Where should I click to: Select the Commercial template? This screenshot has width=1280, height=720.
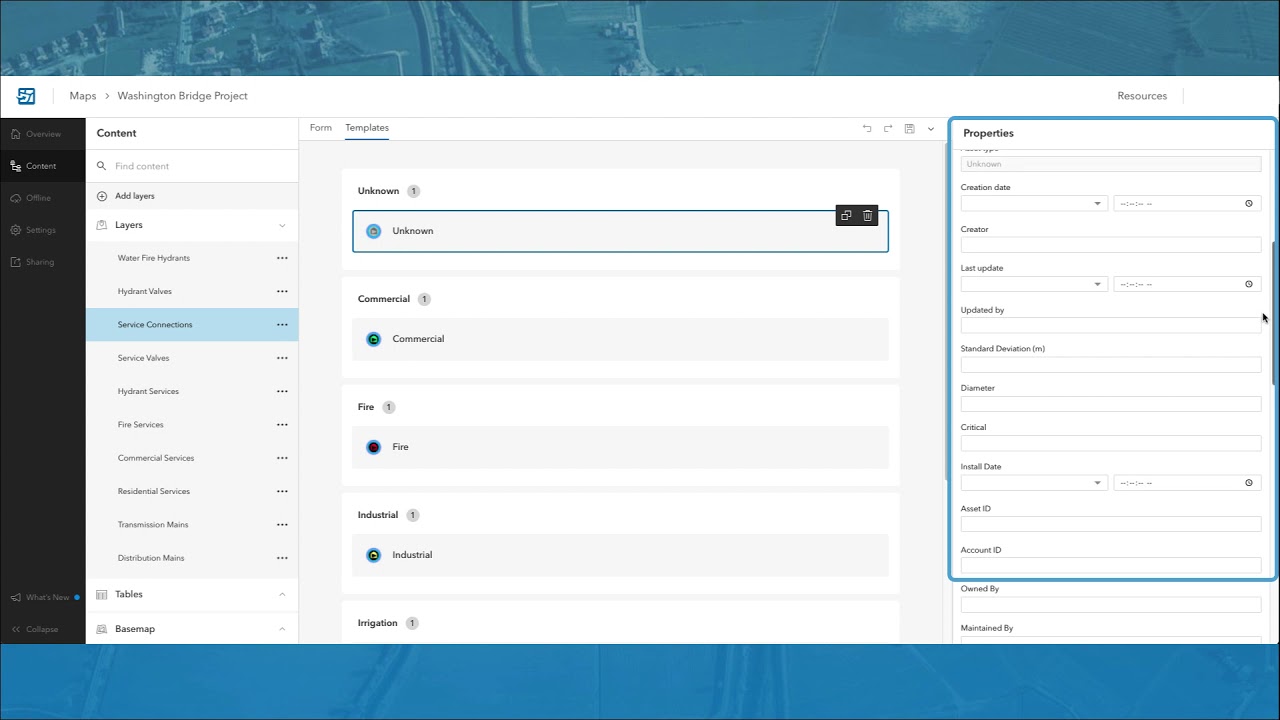coord(620,339)
